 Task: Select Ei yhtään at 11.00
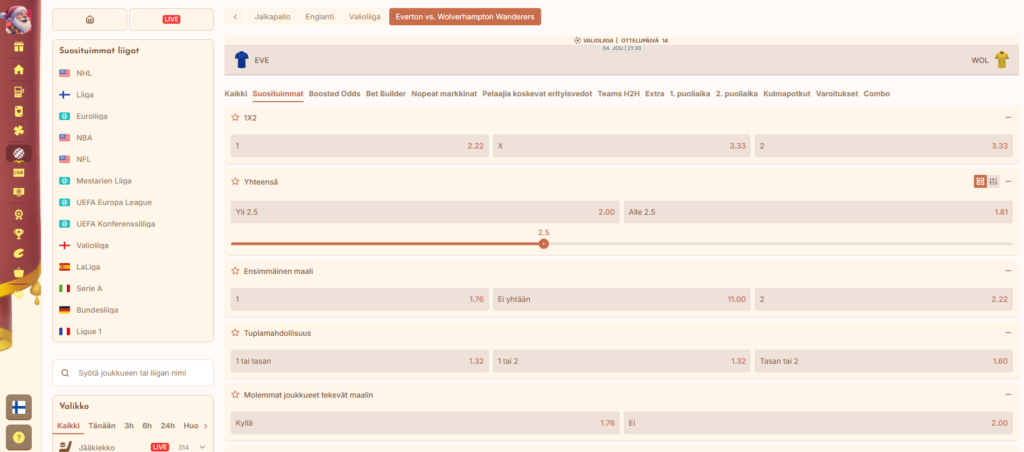coord(622,299)
